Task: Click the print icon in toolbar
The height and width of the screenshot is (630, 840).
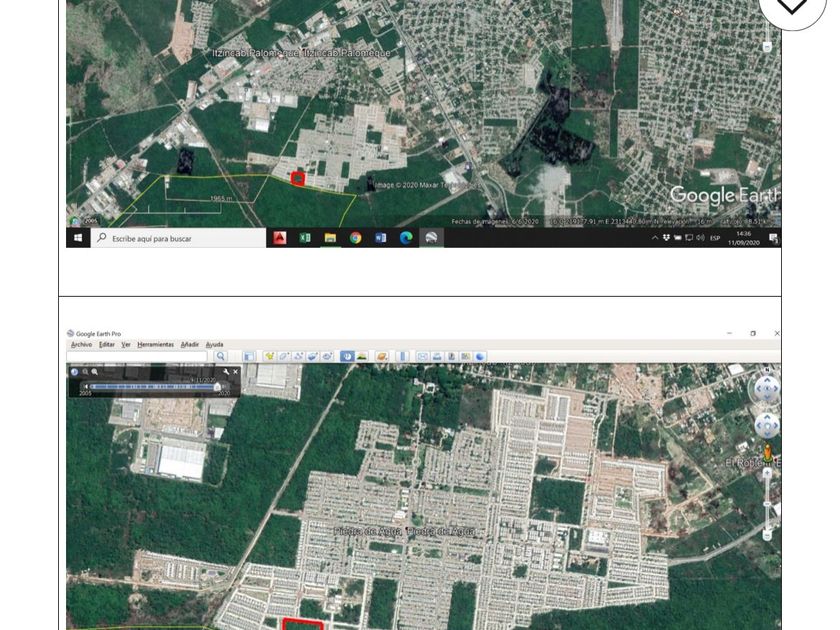Action: tap(437, 356)
